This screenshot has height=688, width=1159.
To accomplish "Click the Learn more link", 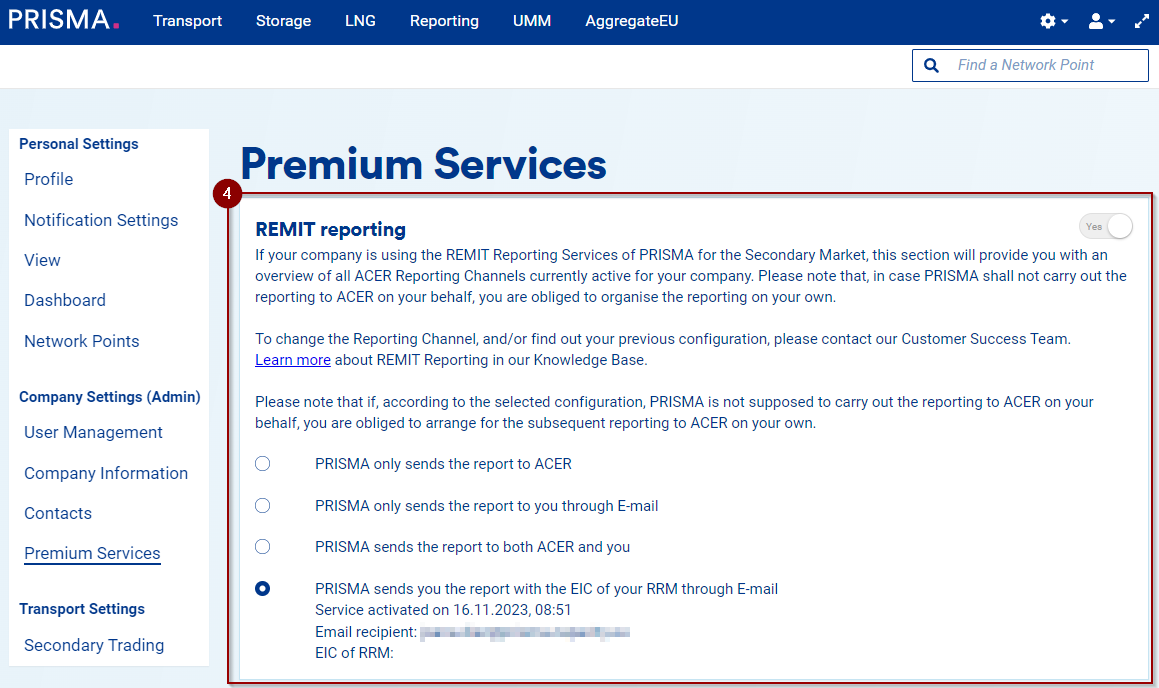I will 292,360.
